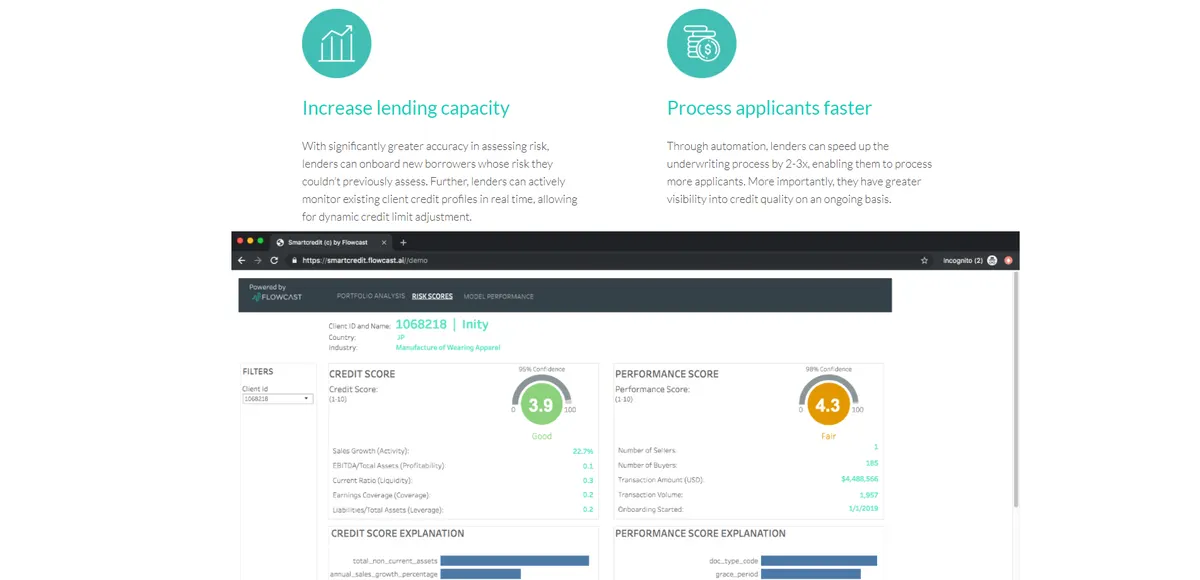Click the Number of Sellers label
Screen dimensions: 1200x580
[647, 451]
